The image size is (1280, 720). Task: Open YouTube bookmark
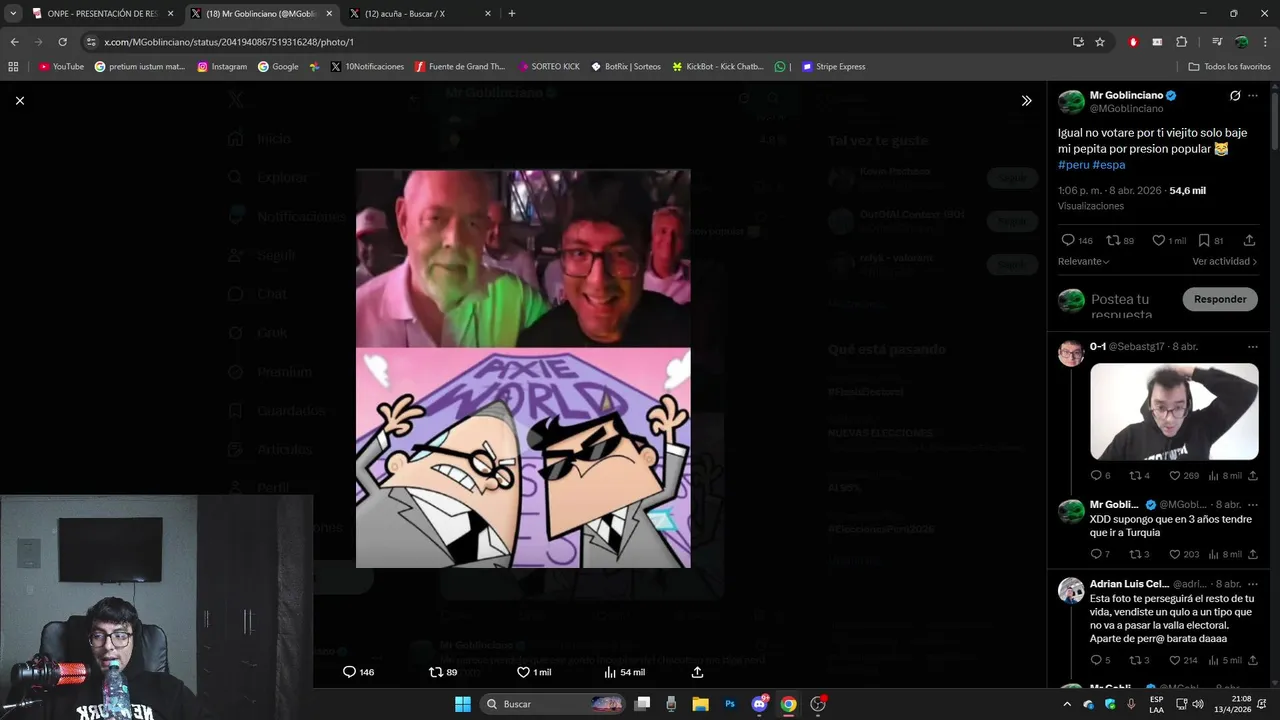pos(61,67)
